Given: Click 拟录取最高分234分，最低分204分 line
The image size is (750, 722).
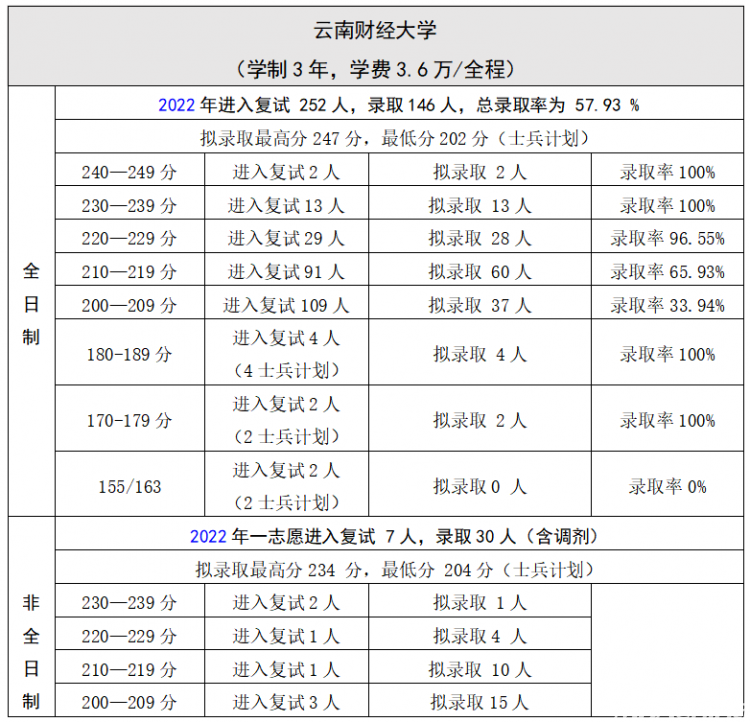Looking at the screenshot, I should click(x=399, y=567).
